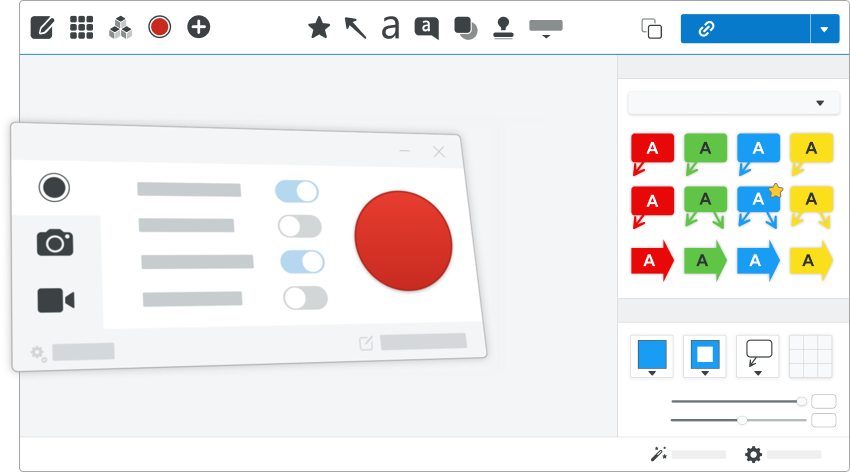
Task: Select the Callout speech bubble tool
Action: click(x=427, y=28)
